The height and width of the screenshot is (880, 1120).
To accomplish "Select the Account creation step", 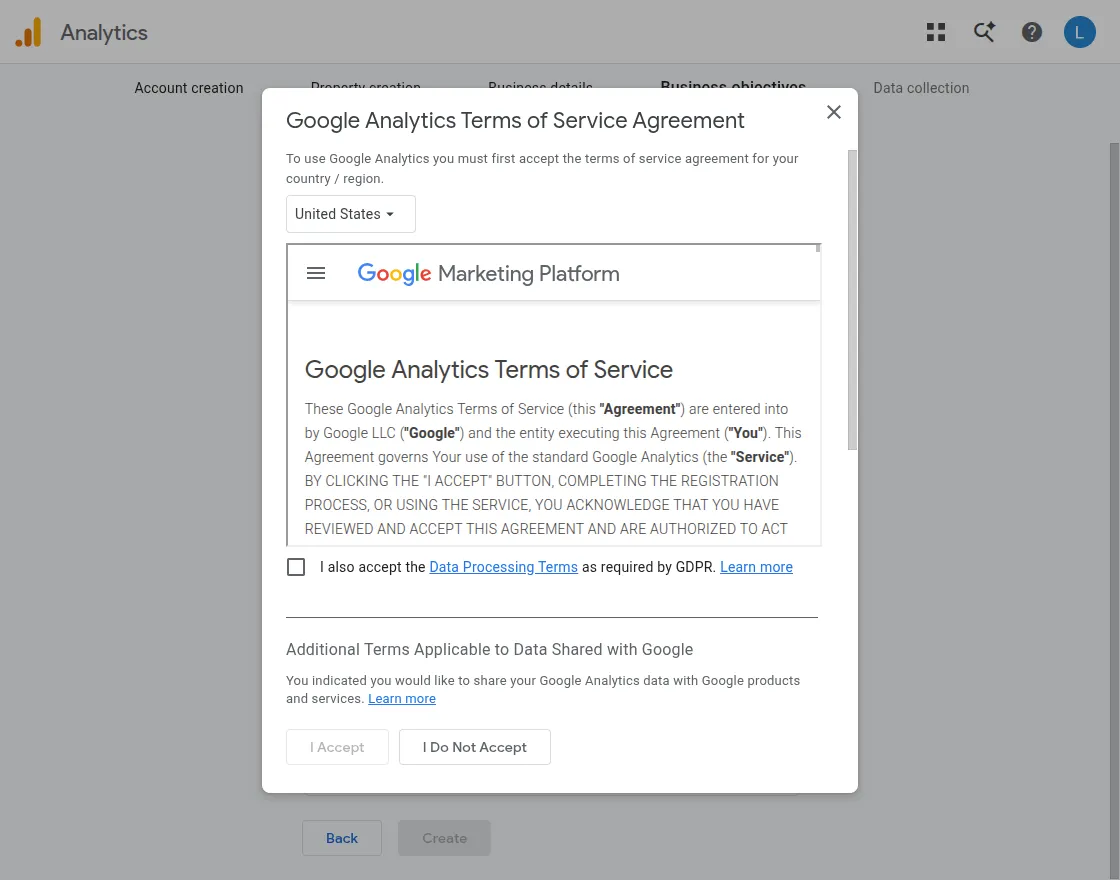I will point(189,88).
